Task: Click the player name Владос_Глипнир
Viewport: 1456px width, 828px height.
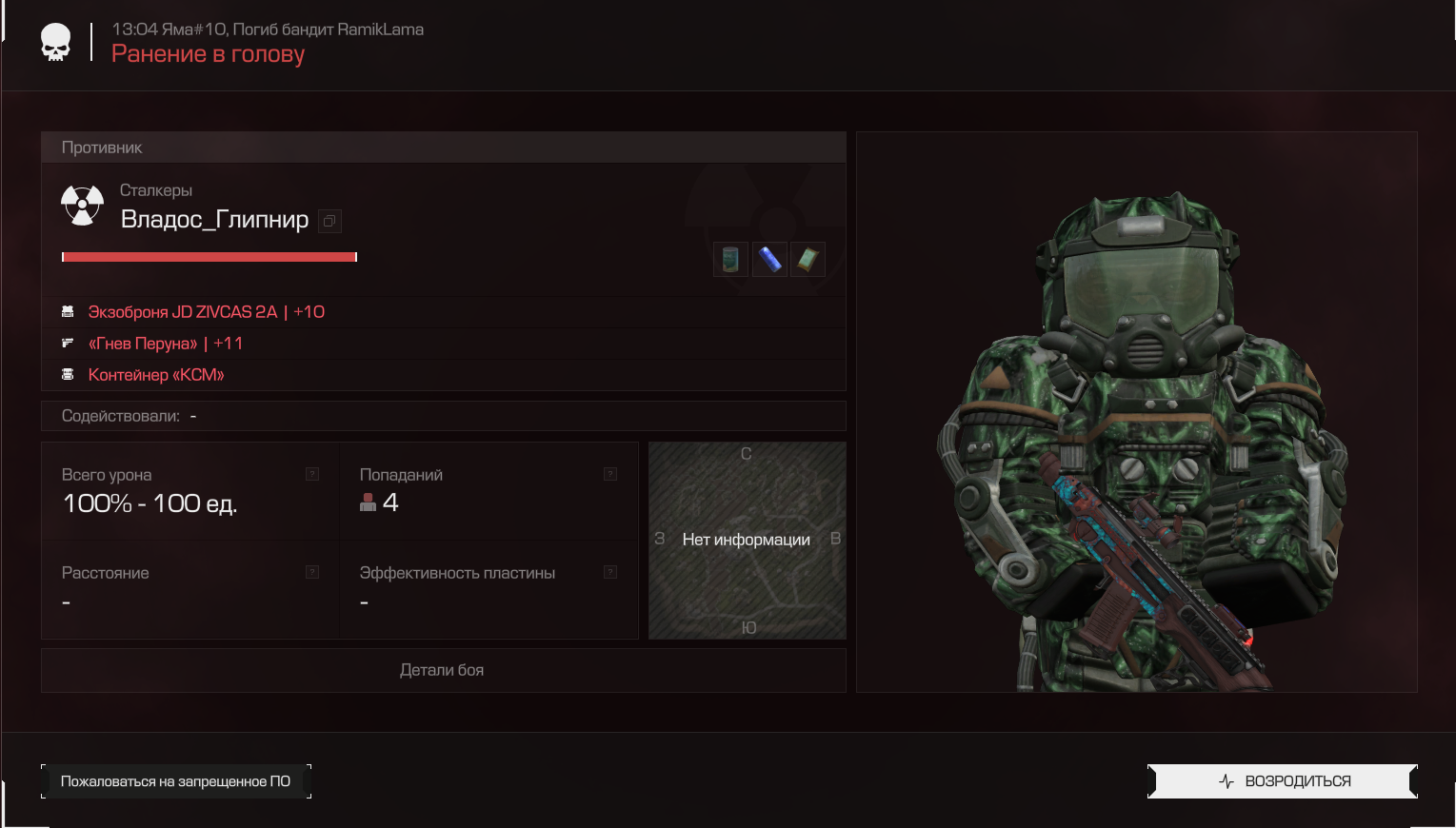Action: [x=215, y=220]
